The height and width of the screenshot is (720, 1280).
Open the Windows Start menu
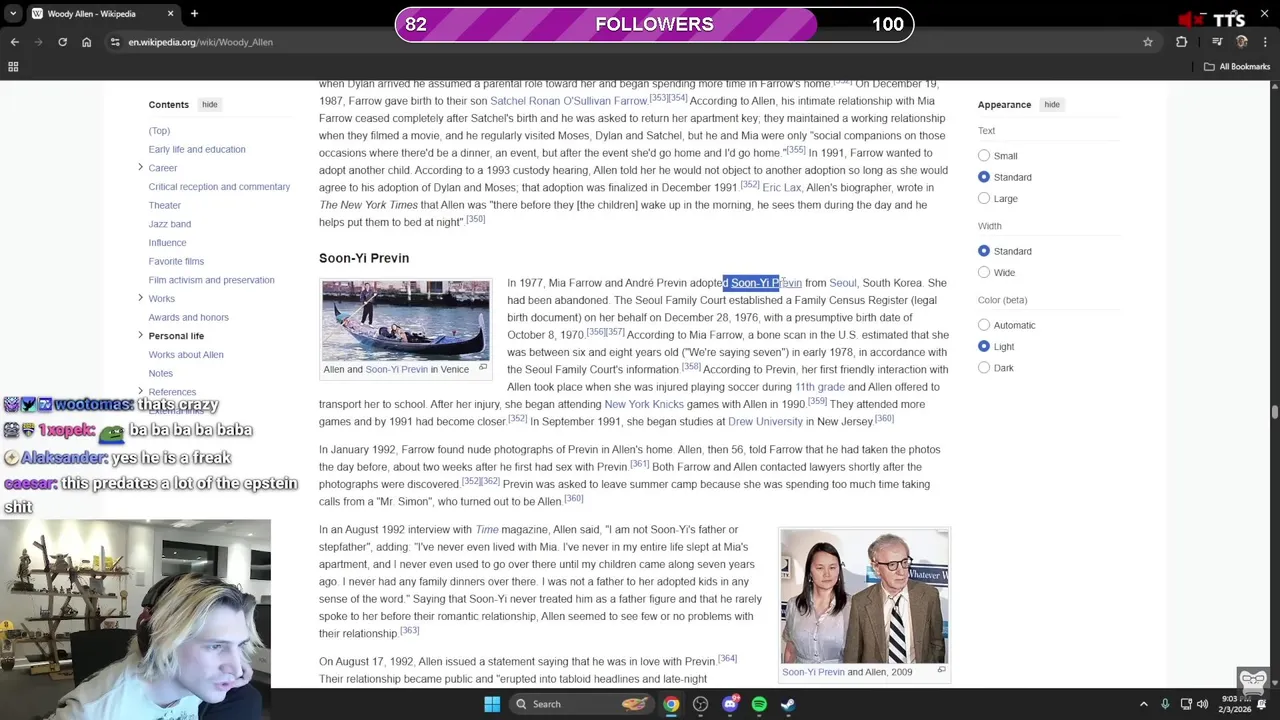tap(492, 704)
